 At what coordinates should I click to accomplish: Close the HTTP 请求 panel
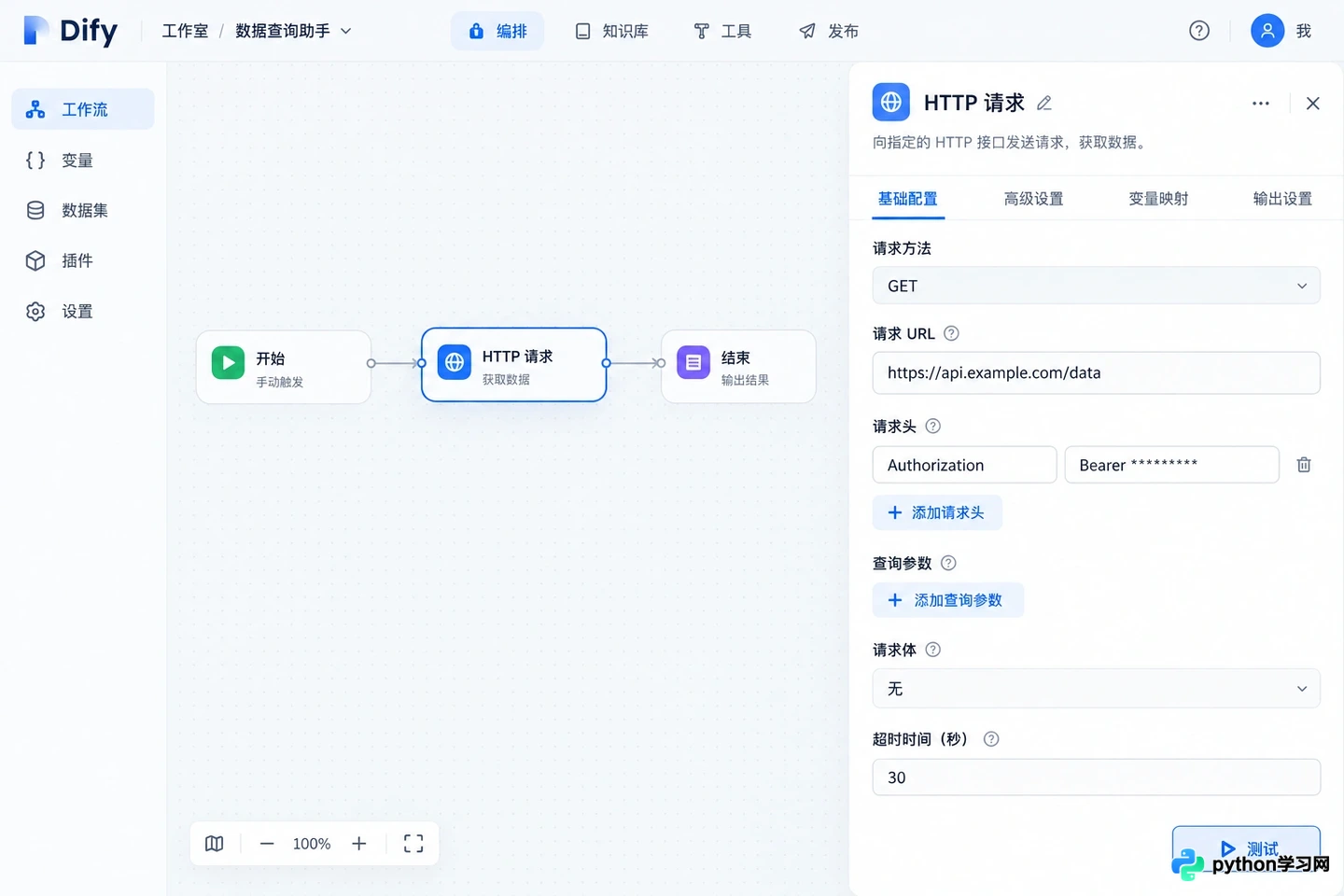point(1312,104)
